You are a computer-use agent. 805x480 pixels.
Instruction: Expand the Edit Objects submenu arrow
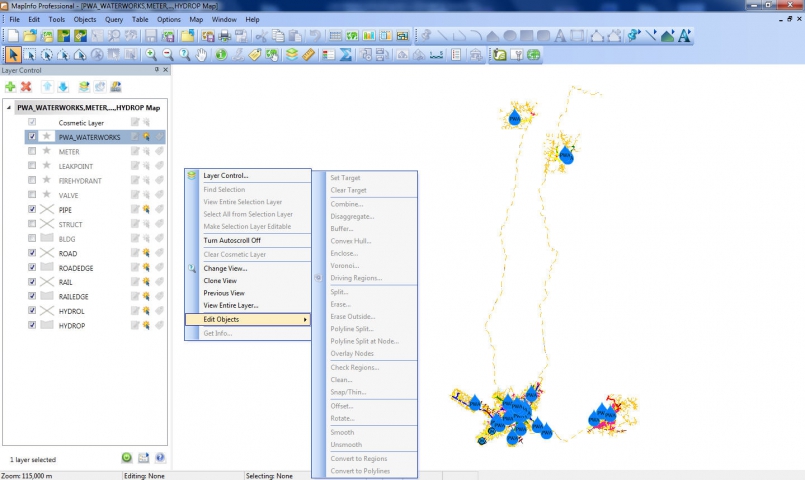click(305, 319)
